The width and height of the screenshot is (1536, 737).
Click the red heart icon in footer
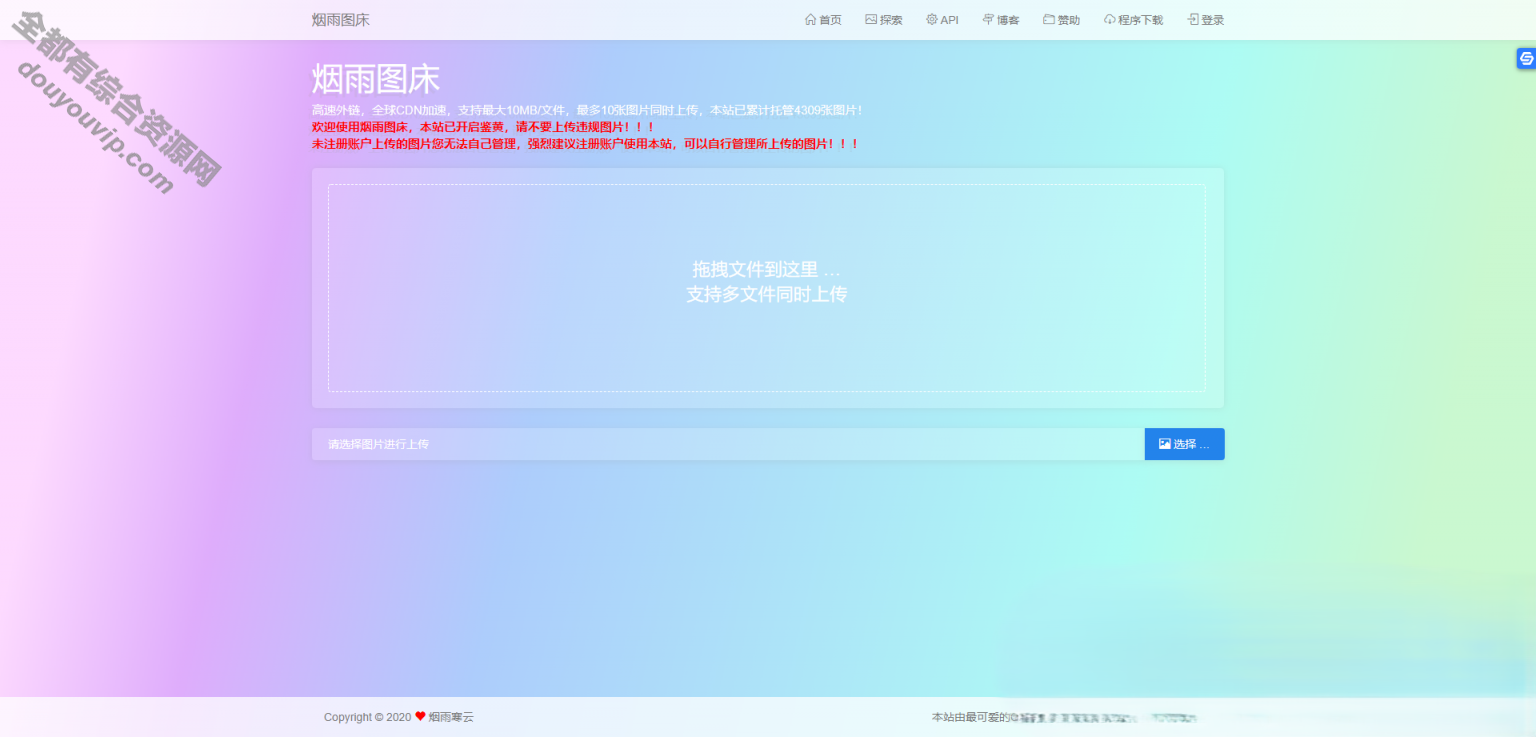pos(420,716)
